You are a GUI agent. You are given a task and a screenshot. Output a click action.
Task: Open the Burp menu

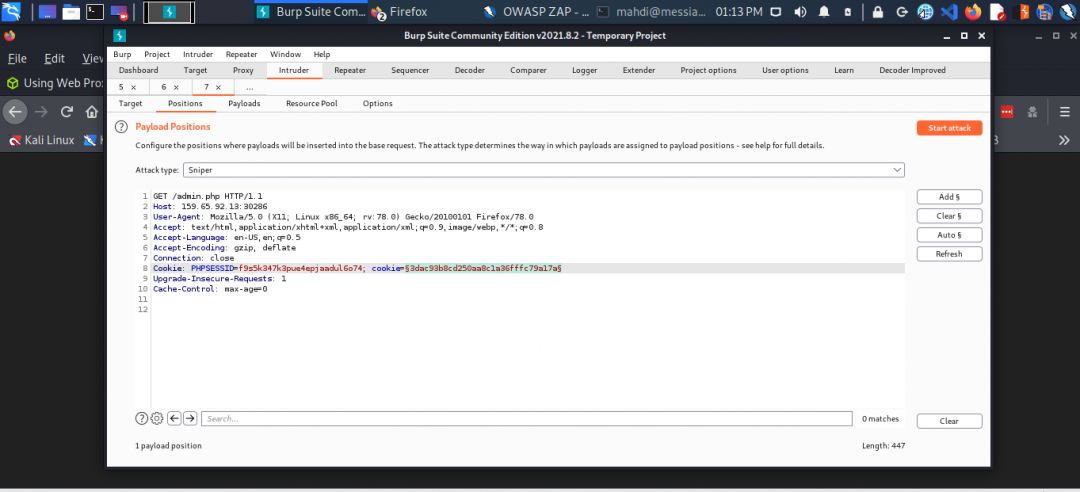[122, 54]
